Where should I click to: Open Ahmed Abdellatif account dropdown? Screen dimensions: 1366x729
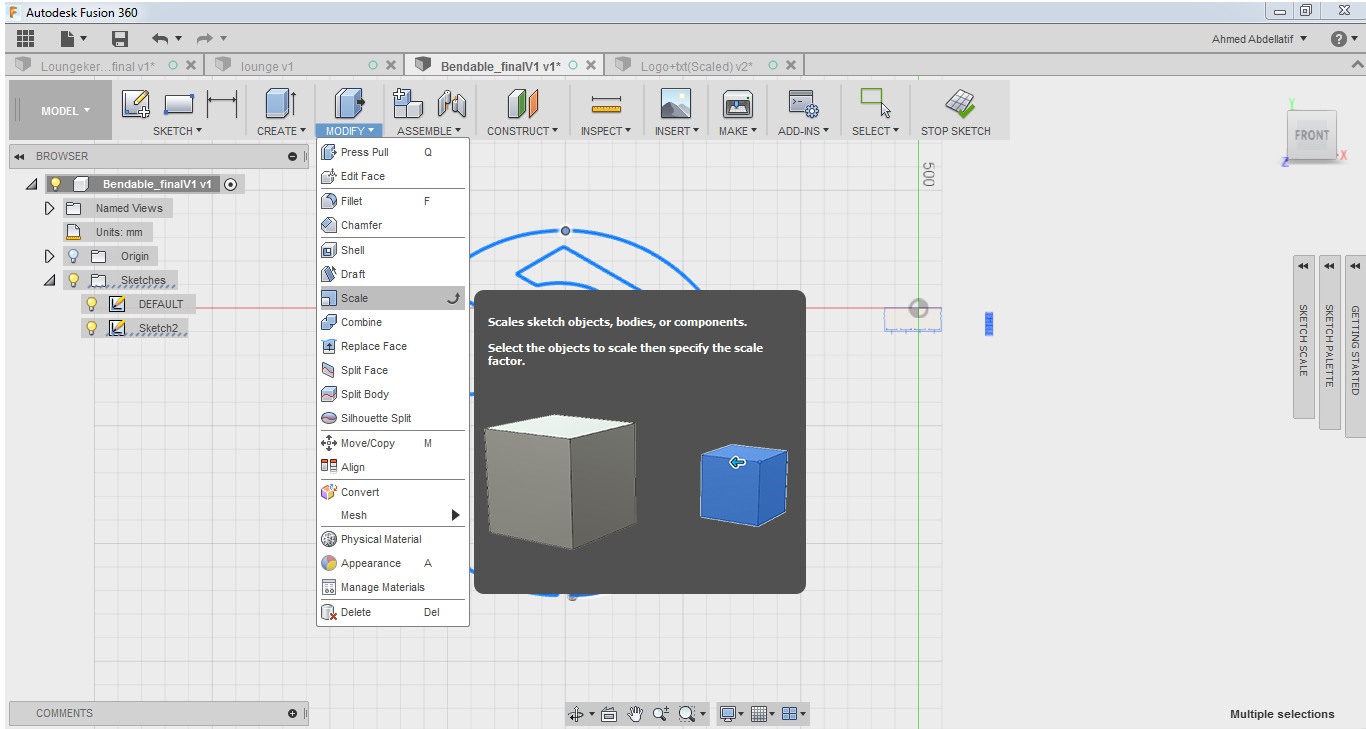coord(1259,39)
